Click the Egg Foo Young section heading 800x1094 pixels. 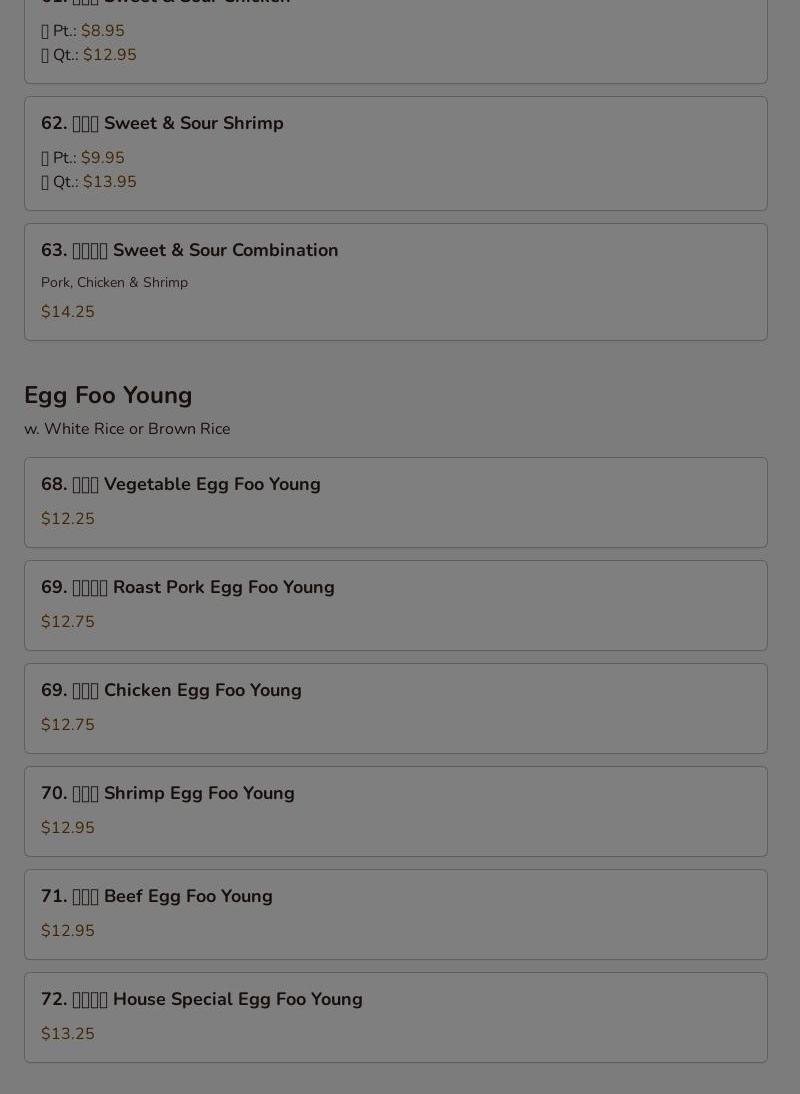tap(108, 395)
